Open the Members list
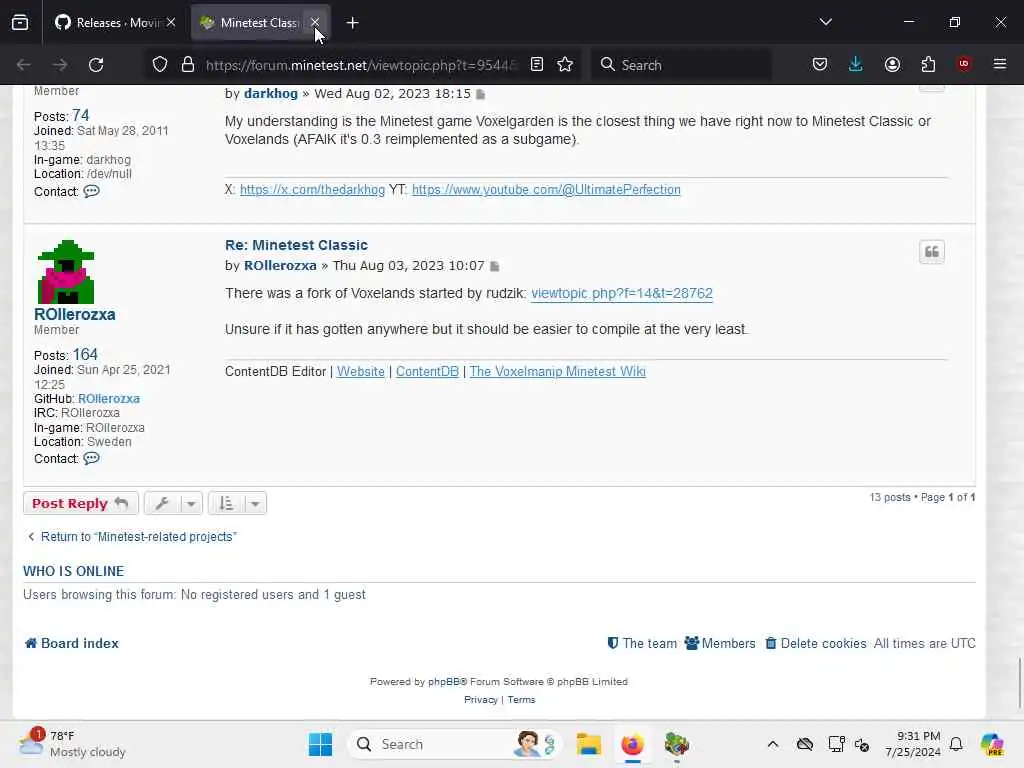 pos(720,643)
